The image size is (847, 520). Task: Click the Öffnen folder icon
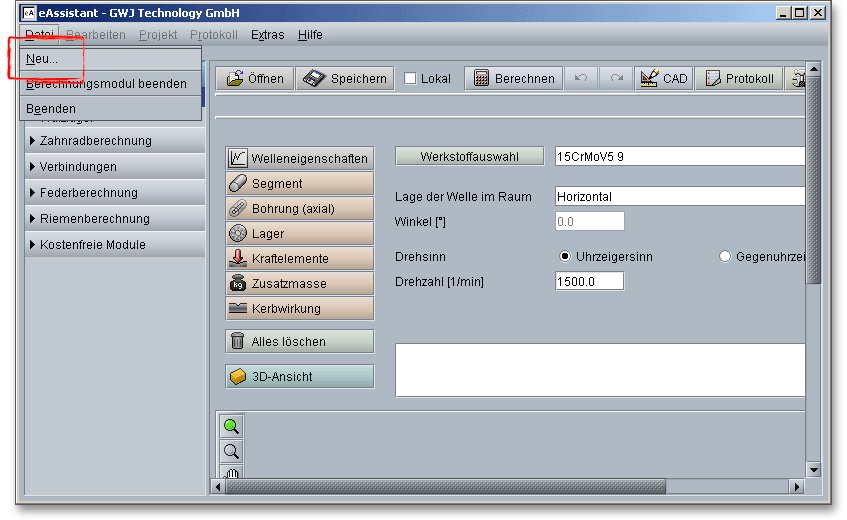tap(236, 79)
